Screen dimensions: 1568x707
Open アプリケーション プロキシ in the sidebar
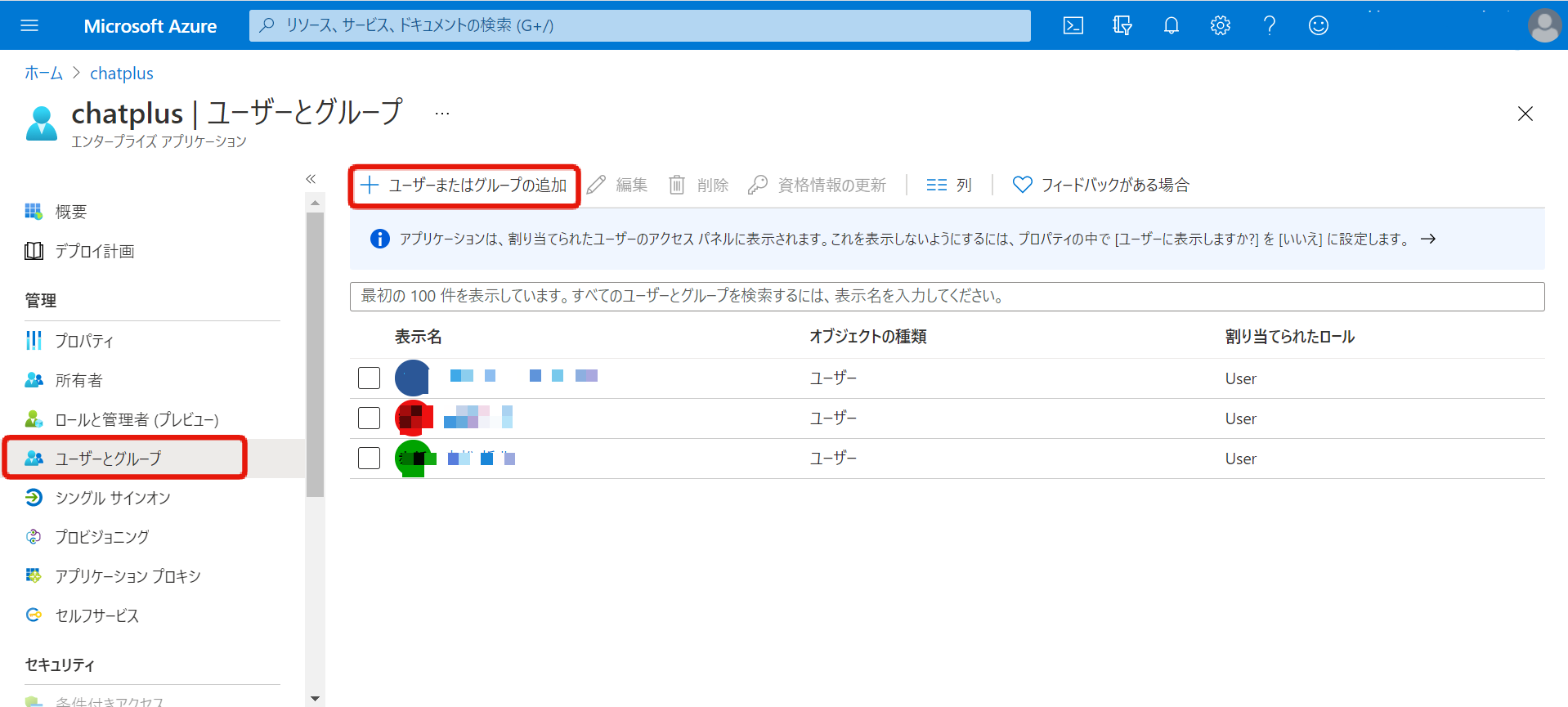point(128,576)
